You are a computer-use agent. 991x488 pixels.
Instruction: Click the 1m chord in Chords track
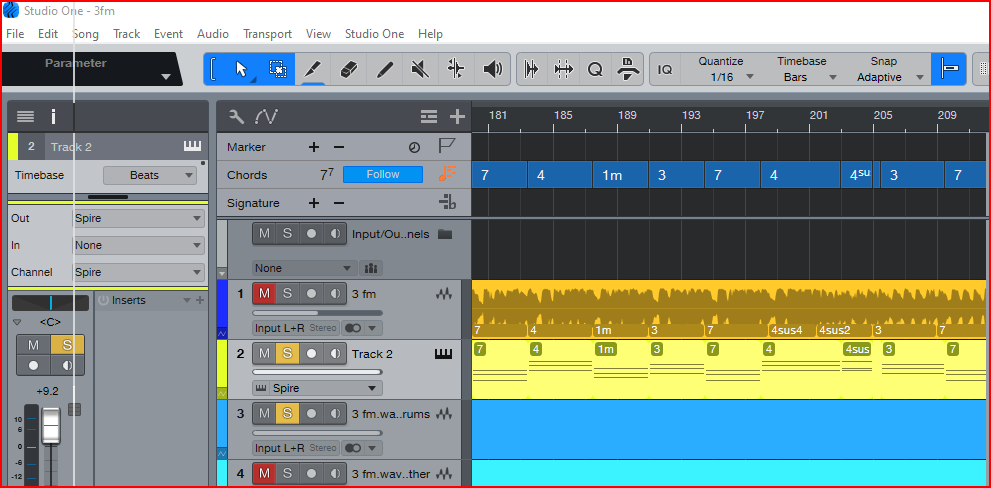tap(618, 175)
